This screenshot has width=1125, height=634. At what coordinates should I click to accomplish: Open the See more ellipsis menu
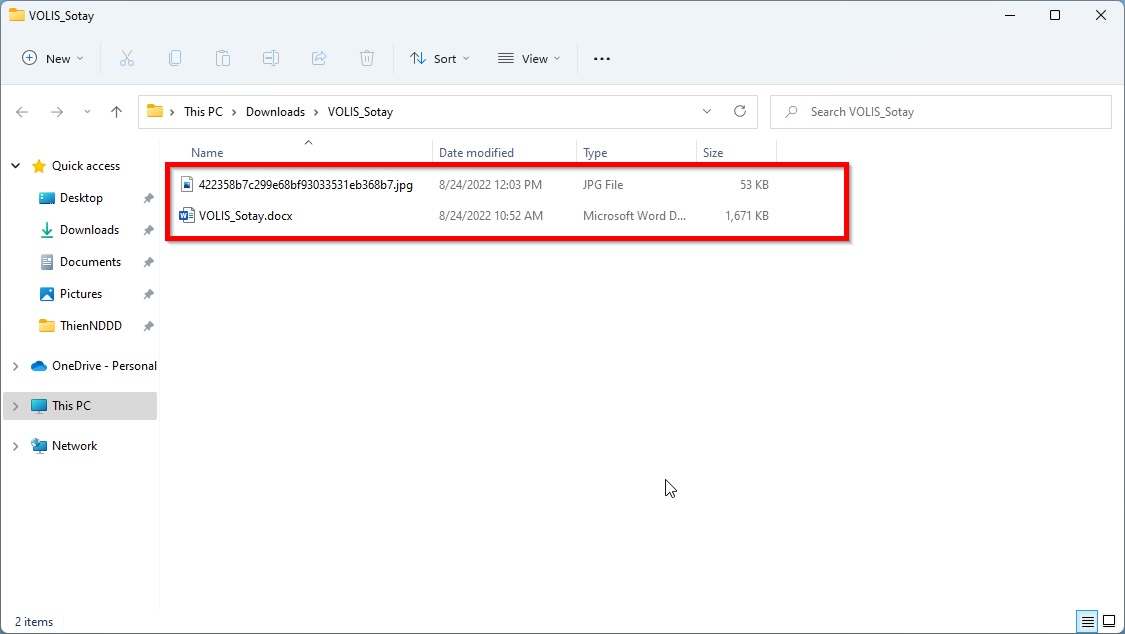(602, 59)
